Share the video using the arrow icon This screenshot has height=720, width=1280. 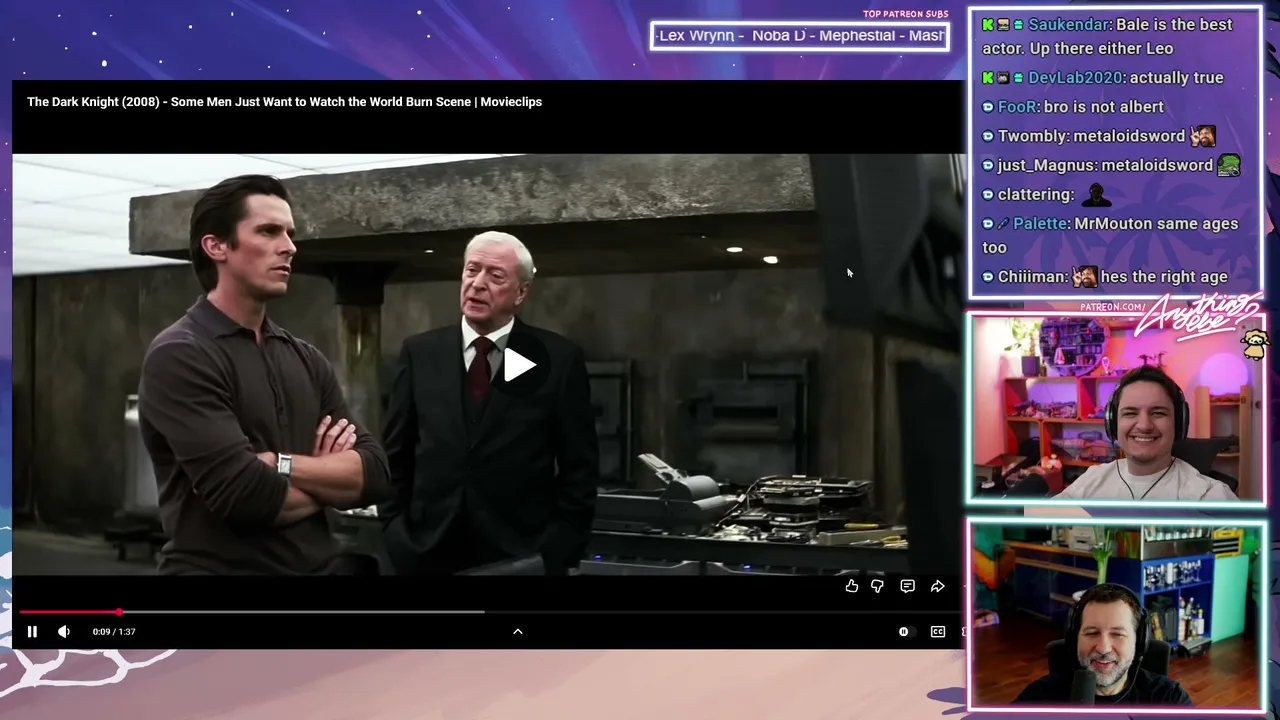937,587
